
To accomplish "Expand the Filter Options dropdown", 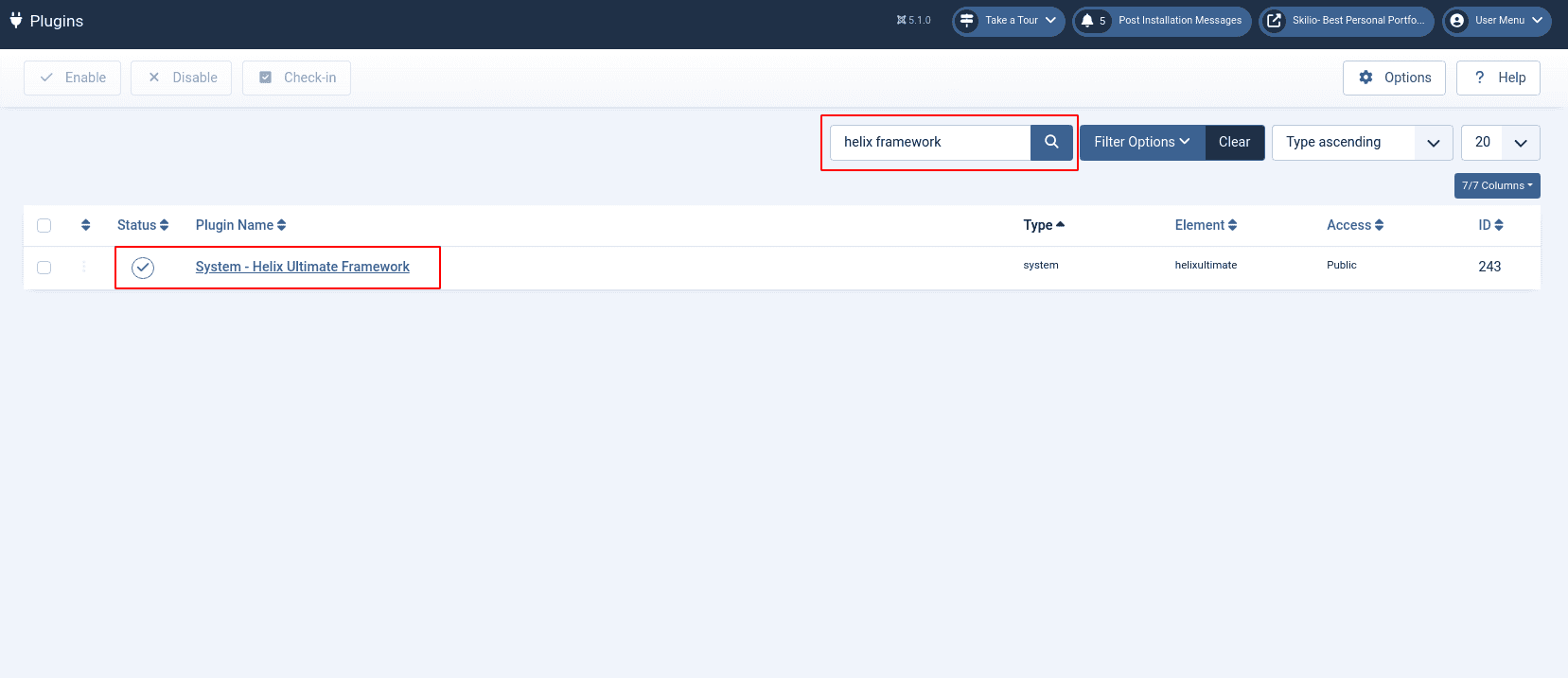I will click(1141, 142).
